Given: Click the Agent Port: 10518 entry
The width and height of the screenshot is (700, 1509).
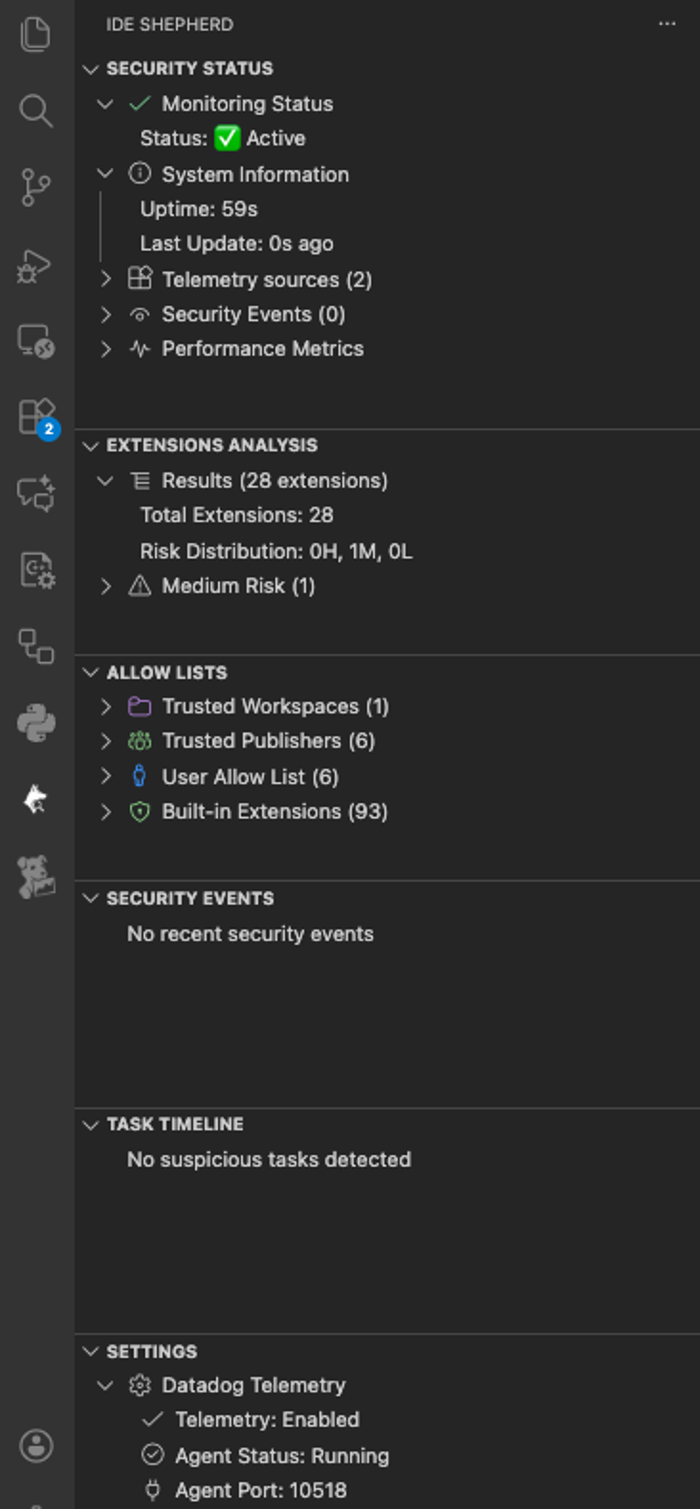Looking at the screenshot, I should pyautogui.click(x=252, y=1490).
